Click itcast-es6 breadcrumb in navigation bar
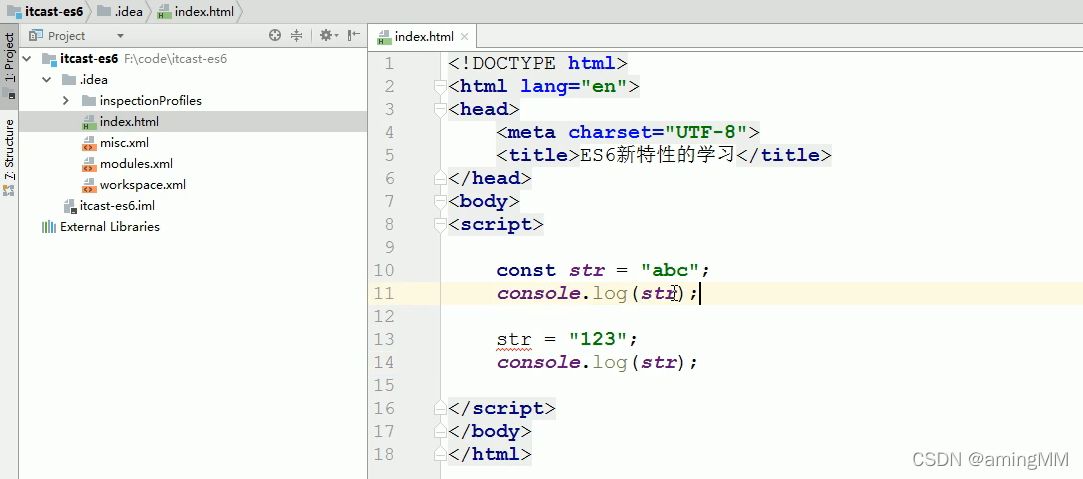The width and height of the screenshot is (1083, 479). [x=46, y=11]
